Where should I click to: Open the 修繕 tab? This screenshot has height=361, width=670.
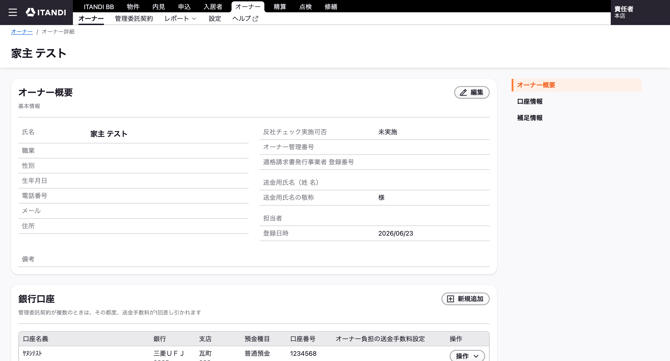(x=331, y=7)
